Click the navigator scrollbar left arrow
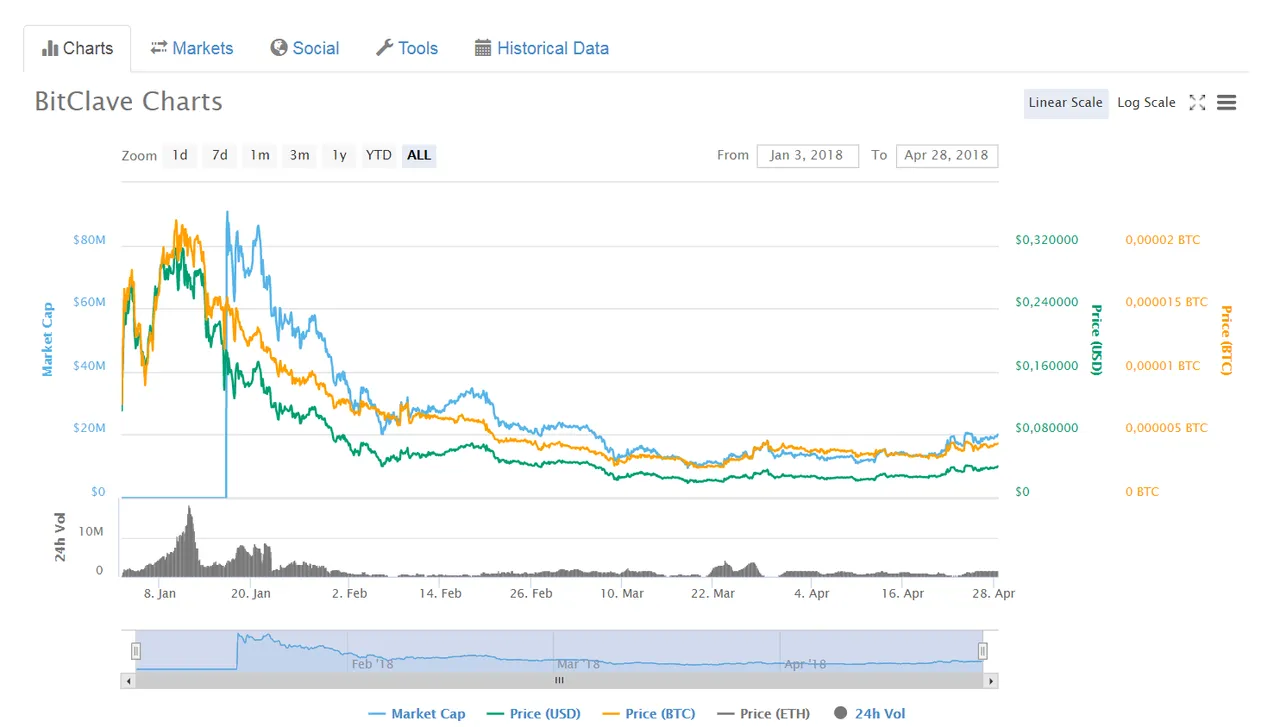This screenshot has width=1280, height=727. click(x=127, y=681)
